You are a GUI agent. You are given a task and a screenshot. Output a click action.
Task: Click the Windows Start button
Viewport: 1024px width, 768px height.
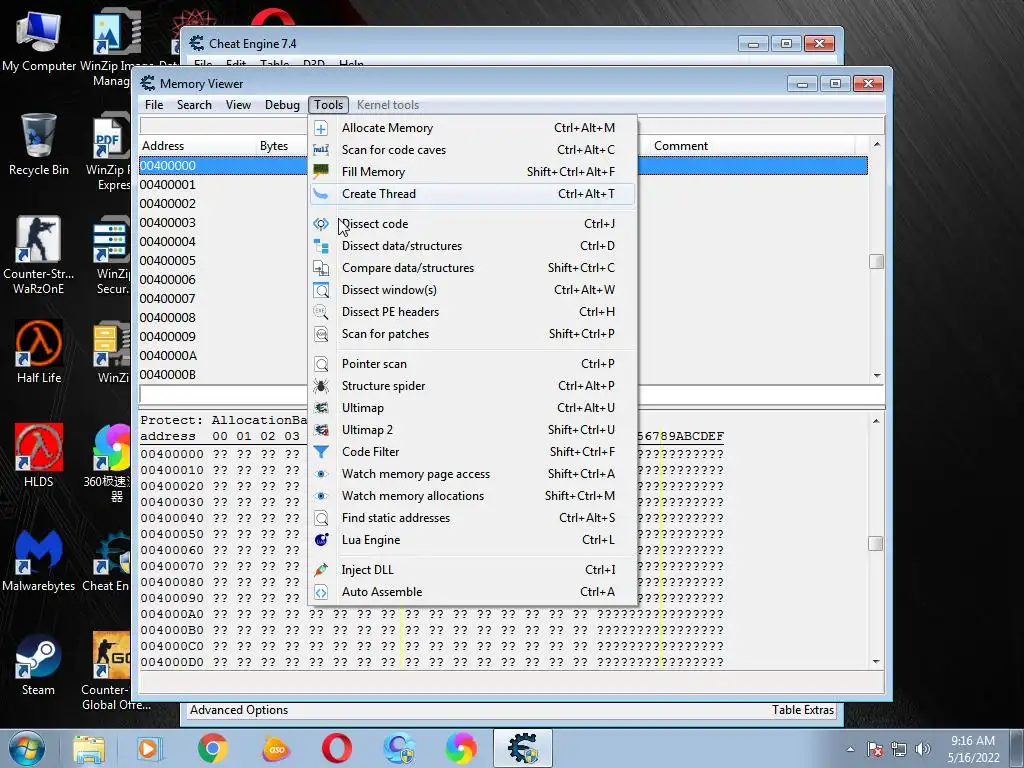pyautogui.click(x=26, y=748)
